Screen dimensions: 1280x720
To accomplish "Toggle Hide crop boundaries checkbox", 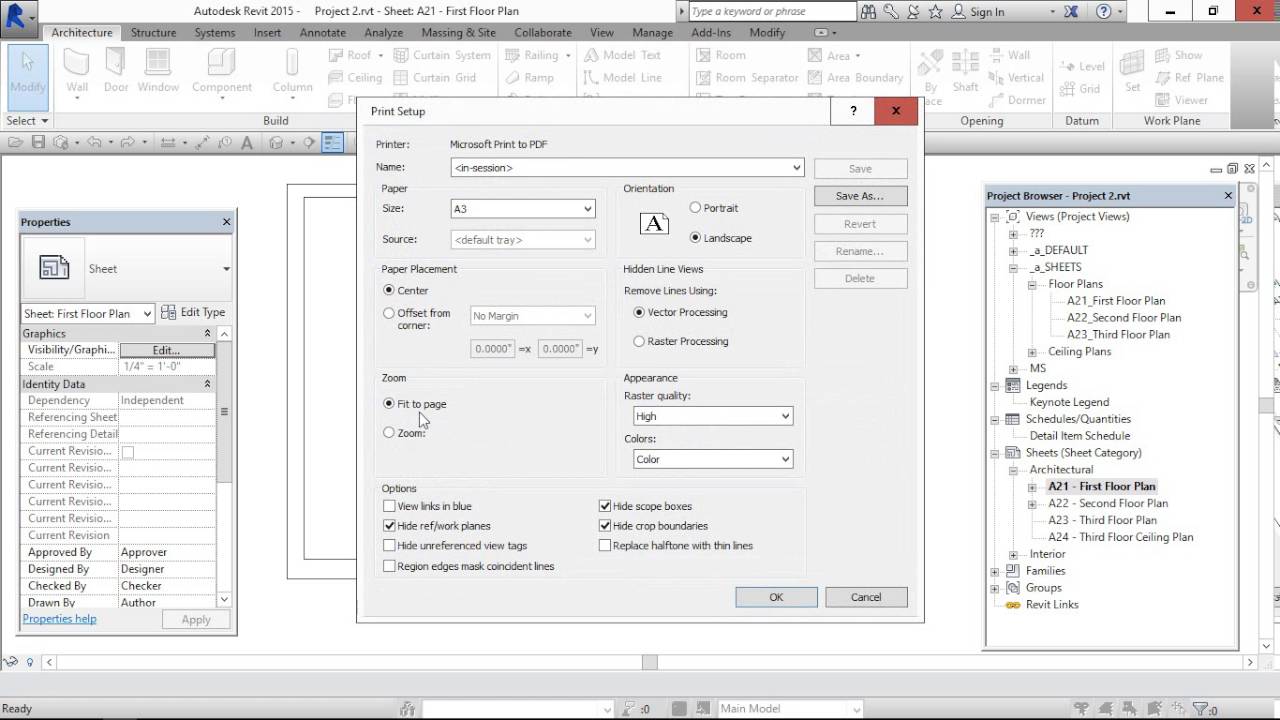I will (x=605, y=525).
